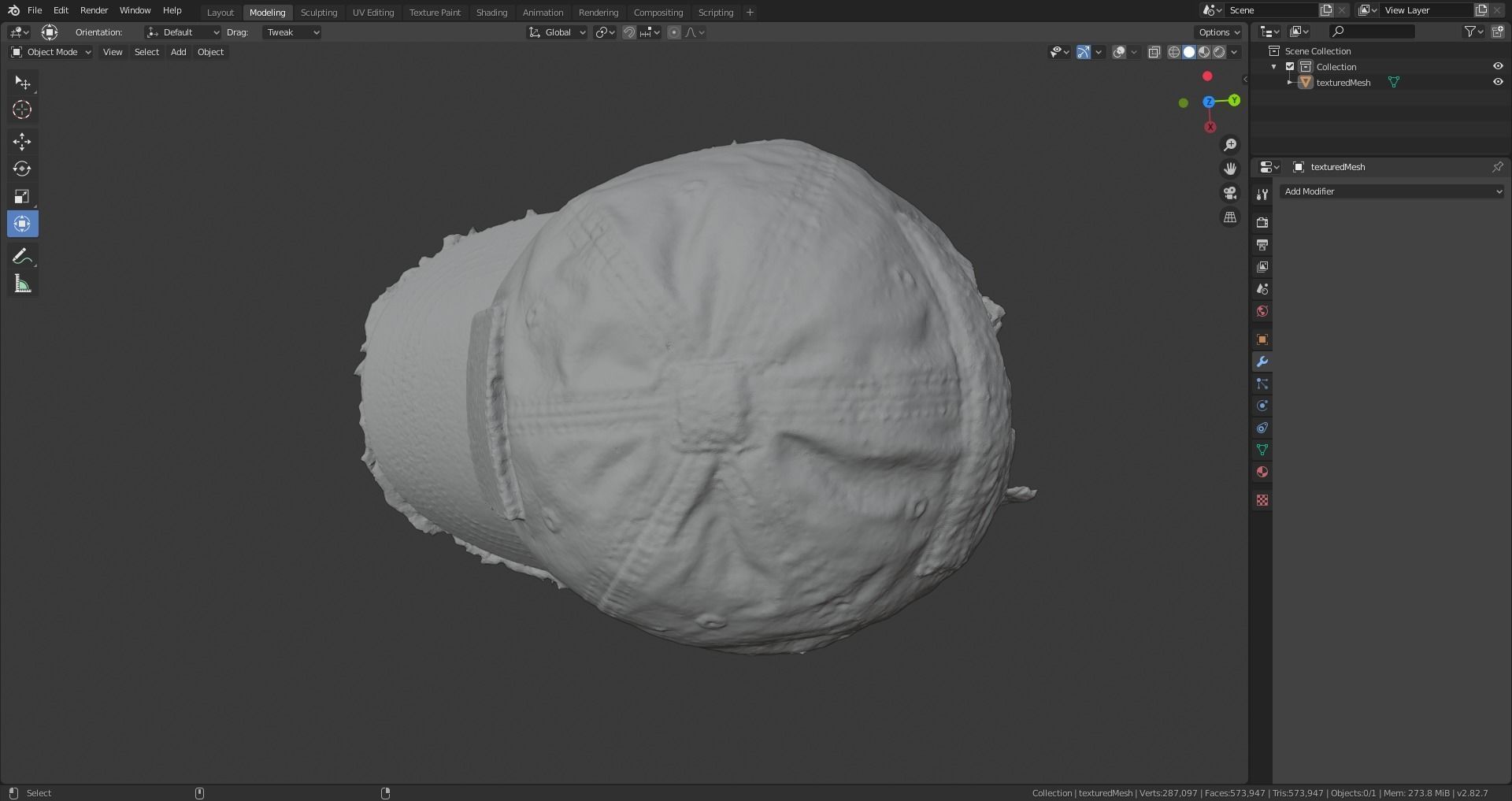This screenshot has width=1512, height=801.
Task: Open the Render menu in the top bar
Action: point(94,10)
